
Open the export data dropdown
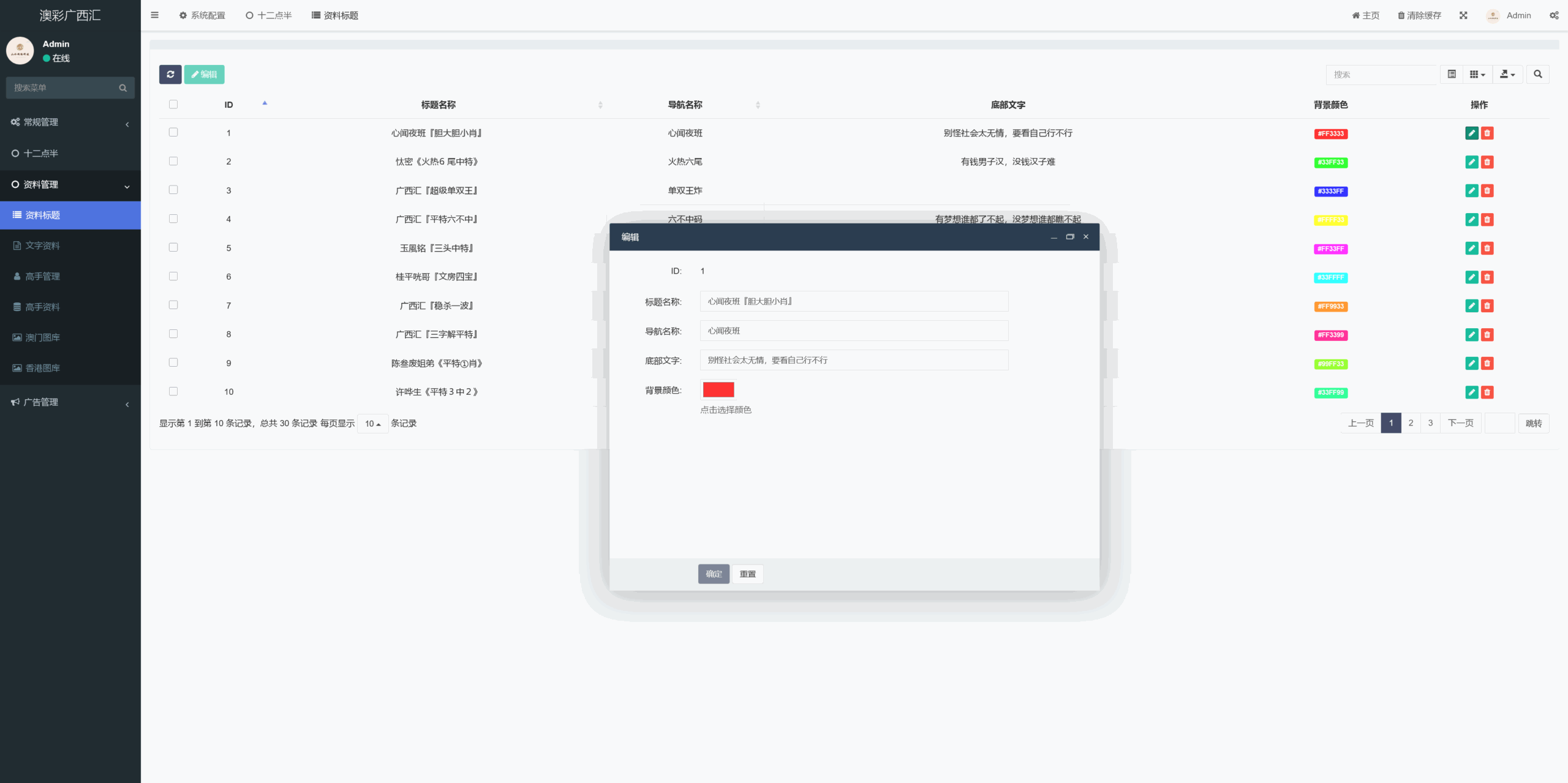point(1507,74)
